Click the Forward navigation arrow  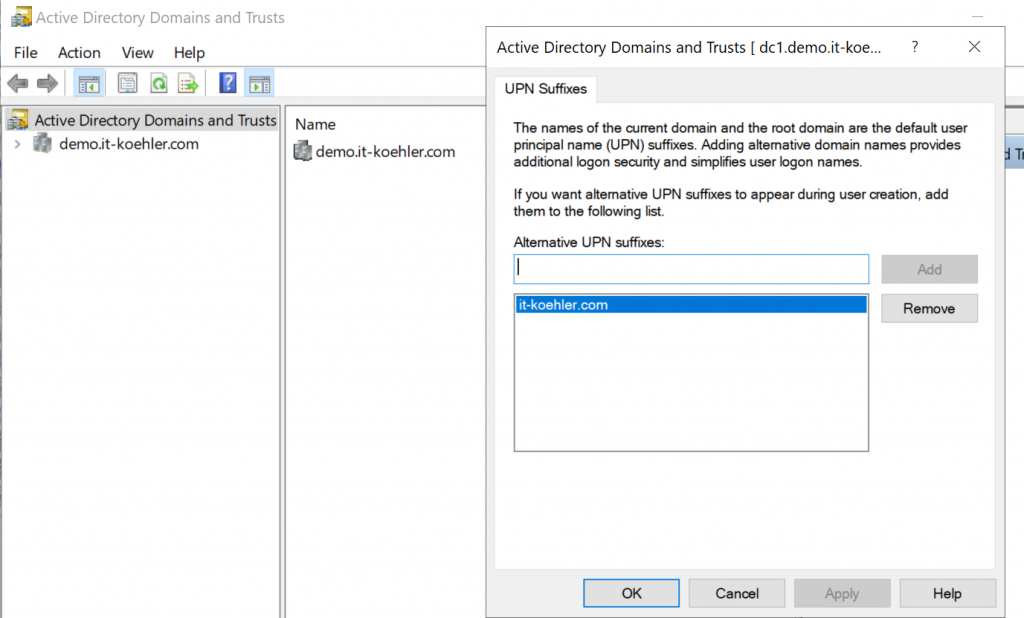pyautogui.click(x=46, y=83)
